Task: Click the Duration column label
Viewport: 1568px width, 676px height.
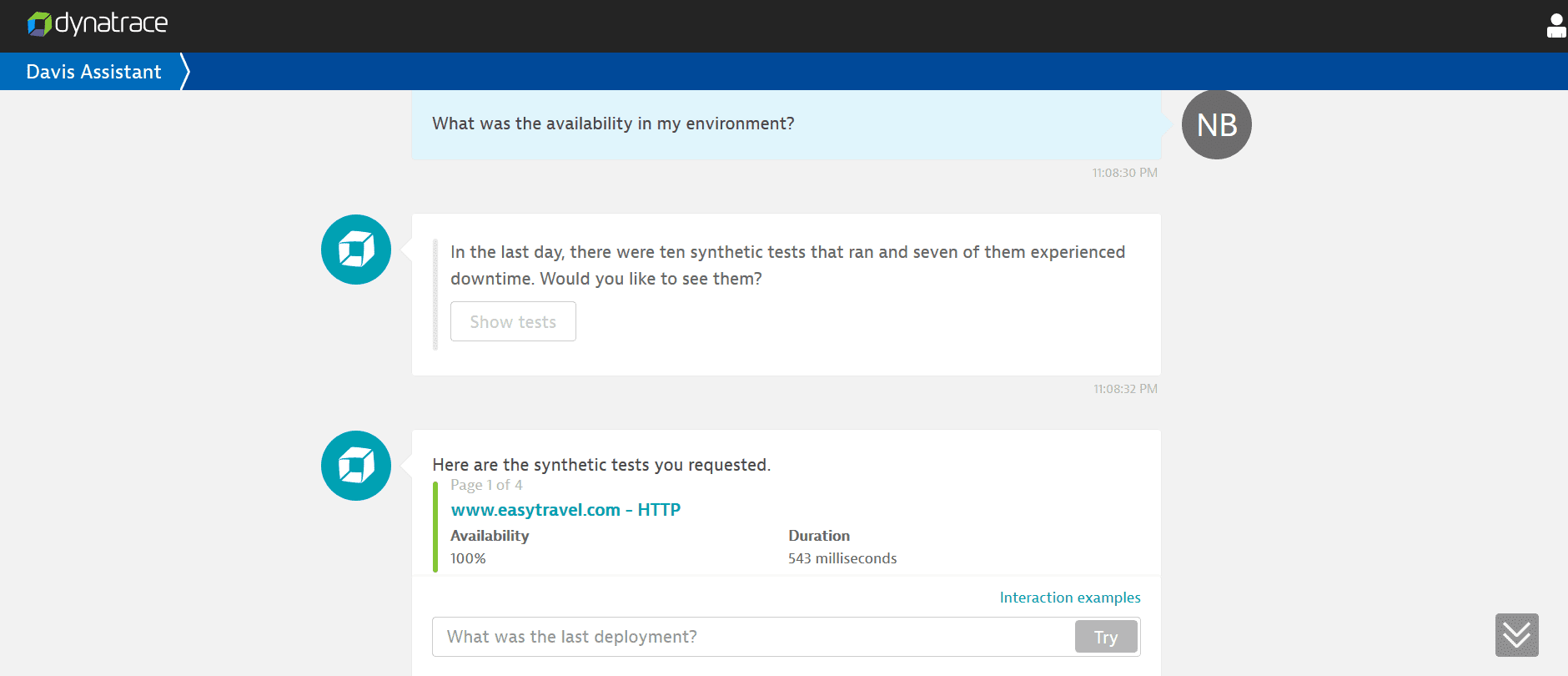Action: click(819, 536)
